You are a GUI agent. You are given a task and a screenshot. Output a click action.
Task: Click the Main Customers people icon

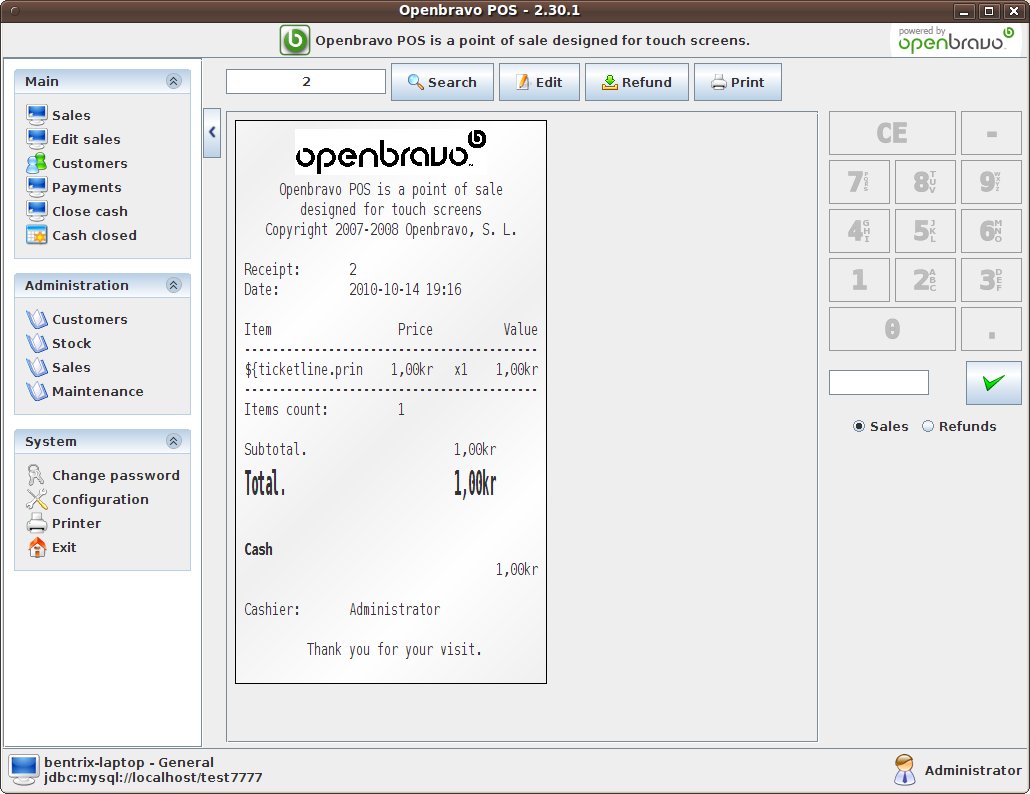[37, 163]
